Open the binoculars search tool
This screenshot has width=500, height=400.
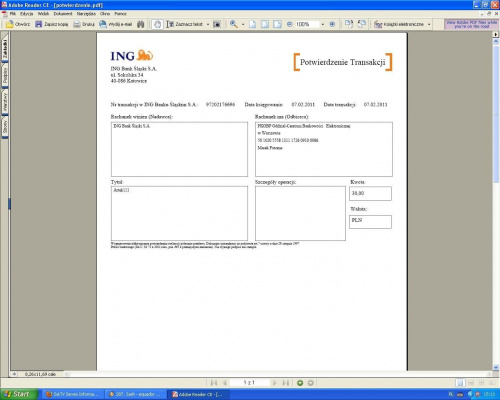141,24
